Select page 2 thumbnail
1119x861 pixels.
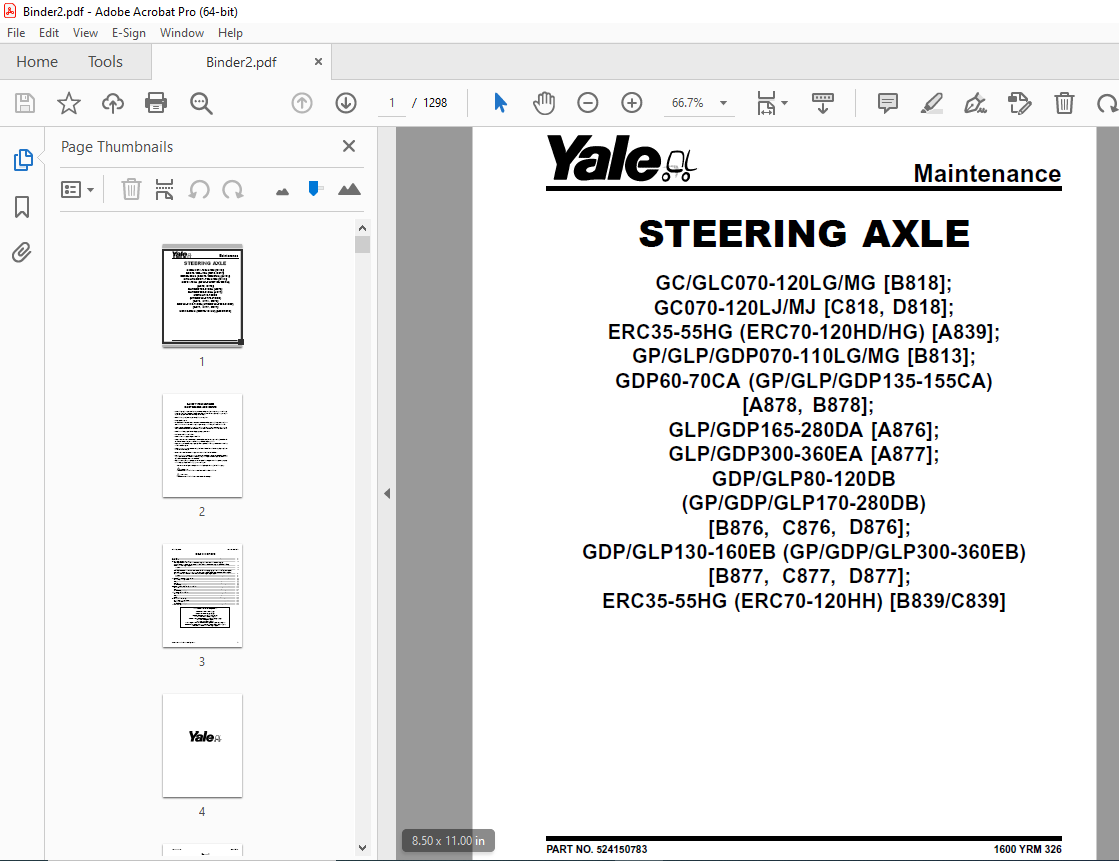pyautogui.click(x=203, y=445)
